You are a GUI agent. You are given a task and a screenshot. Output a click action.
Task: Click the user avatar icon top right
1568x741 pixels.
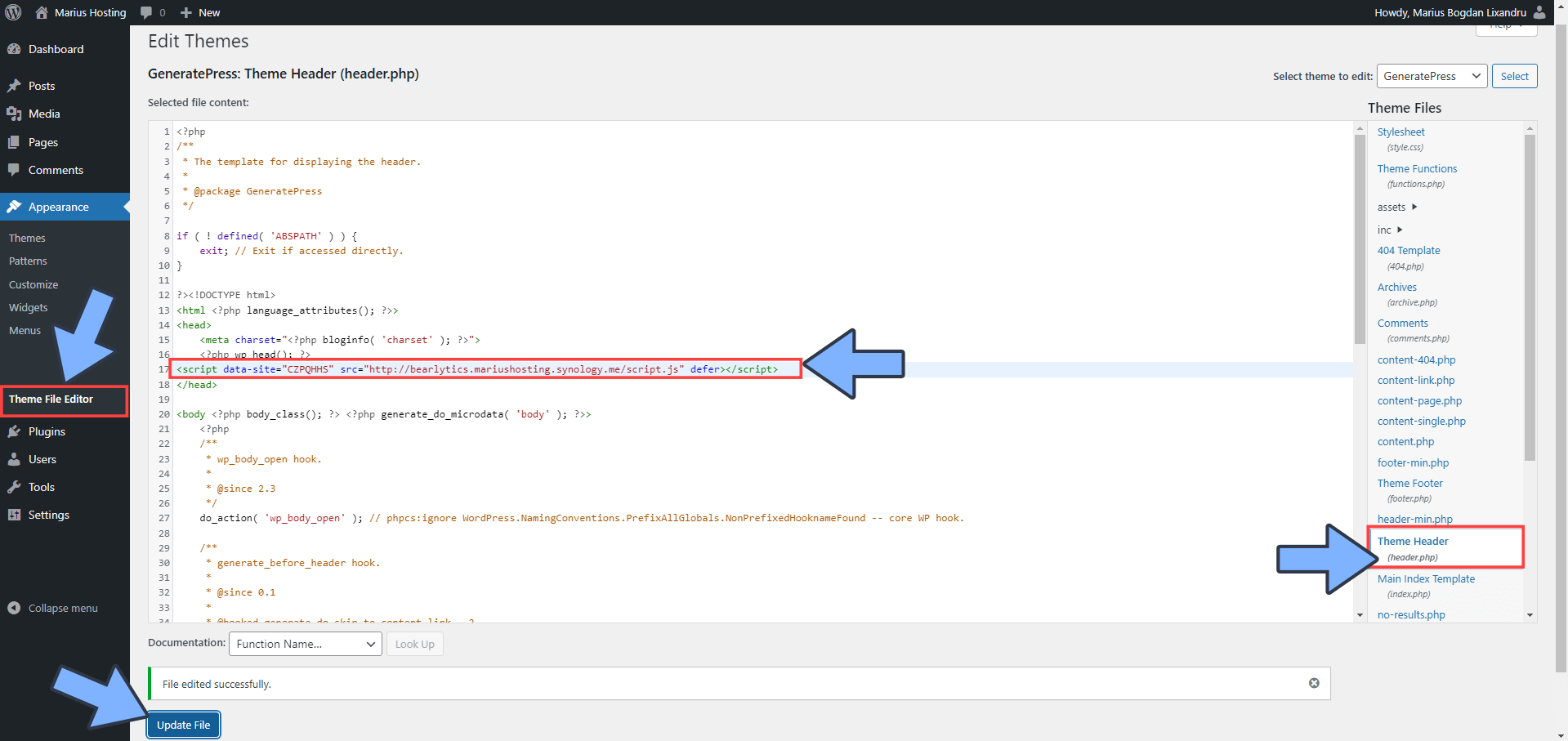pyautogui.click(x=1539, y=12)
